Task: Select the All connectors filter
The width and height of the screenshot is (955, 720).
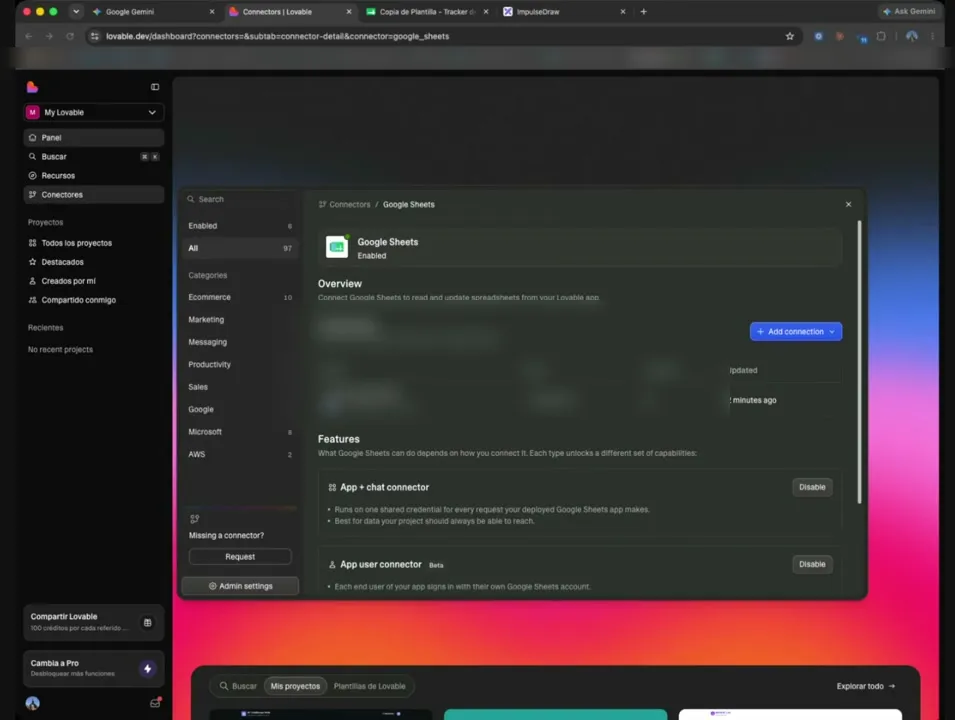Action: (240, 248)
